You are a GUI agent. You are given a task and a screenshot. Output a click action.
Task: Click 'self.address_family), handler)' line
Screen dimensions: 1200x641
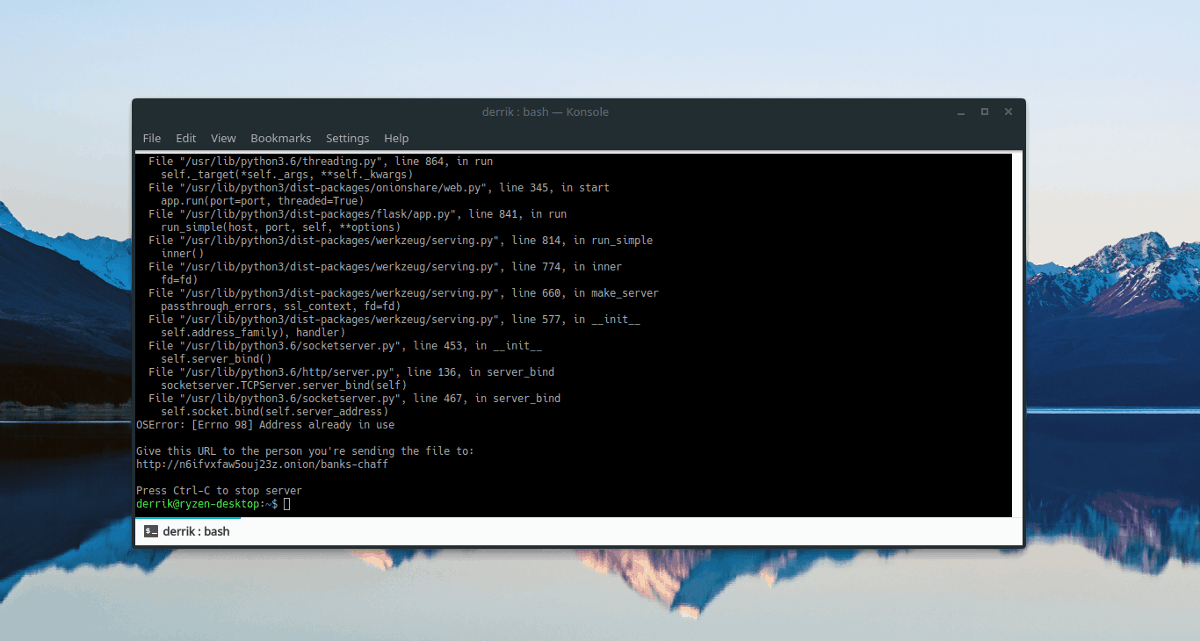252,332
